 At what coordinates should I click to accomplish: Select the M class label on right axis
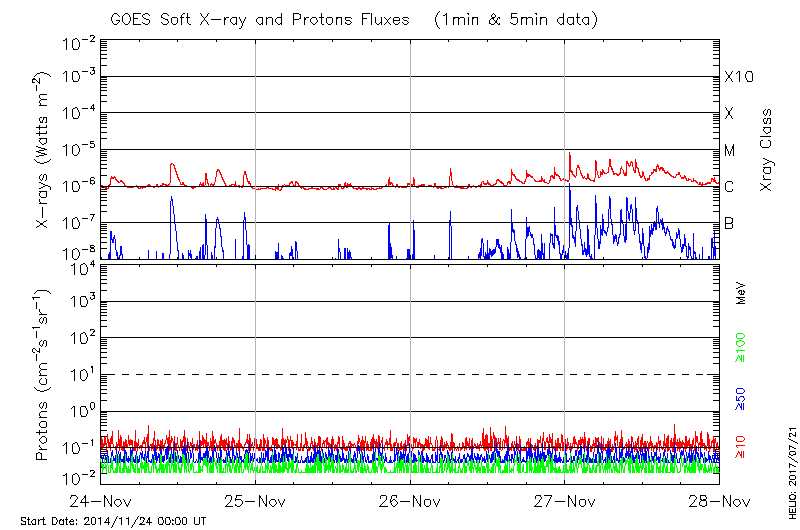[730, 150]
